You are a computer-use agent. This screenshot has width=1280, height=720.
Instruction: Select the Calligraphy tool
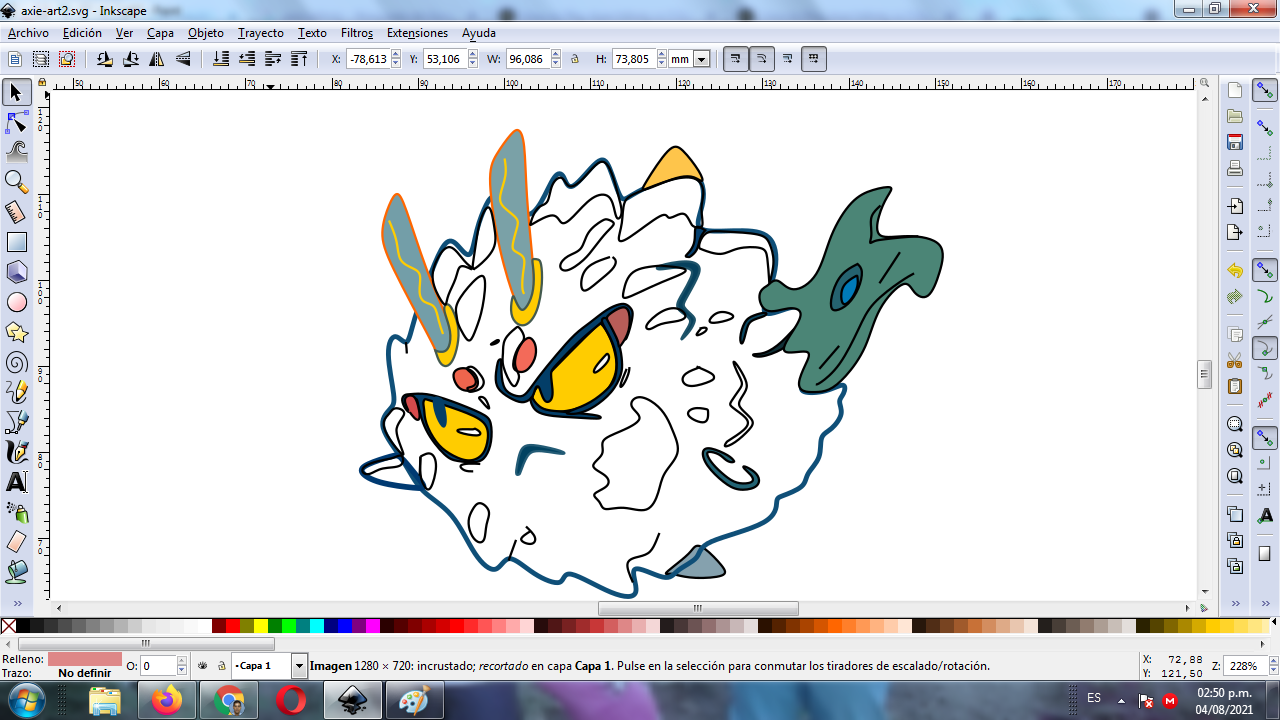[16, 452]
